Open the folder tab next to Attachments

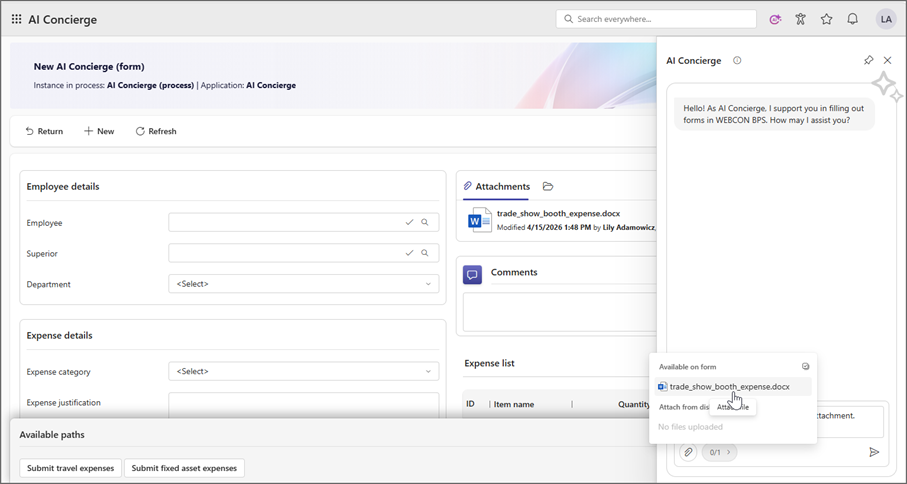(548, 186)
